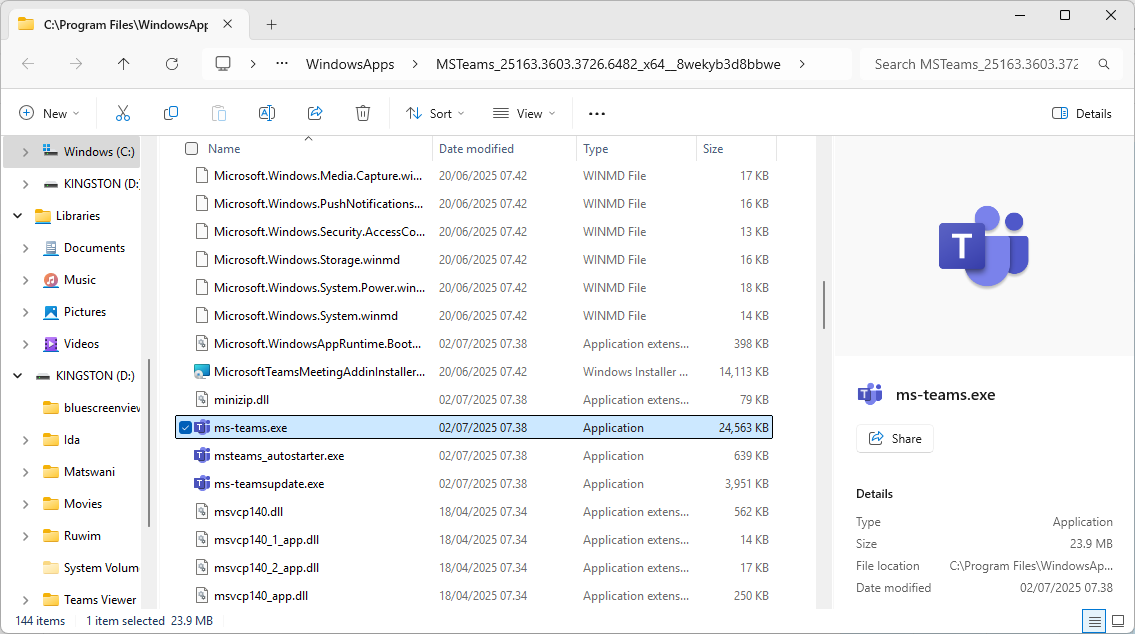Screen dimensions: 1135x634
Task: Copy ms-teams.exe using the toolbar icon
Action: [x=170, y=113]
